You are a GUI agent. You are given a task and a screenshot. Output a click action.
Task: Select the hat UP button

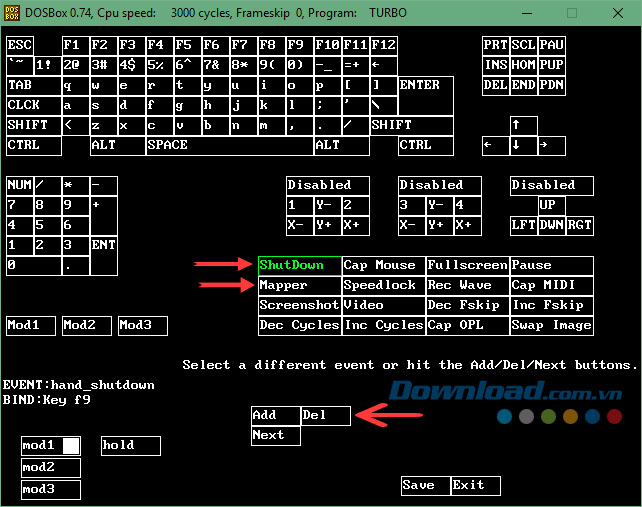pos(552,205)
